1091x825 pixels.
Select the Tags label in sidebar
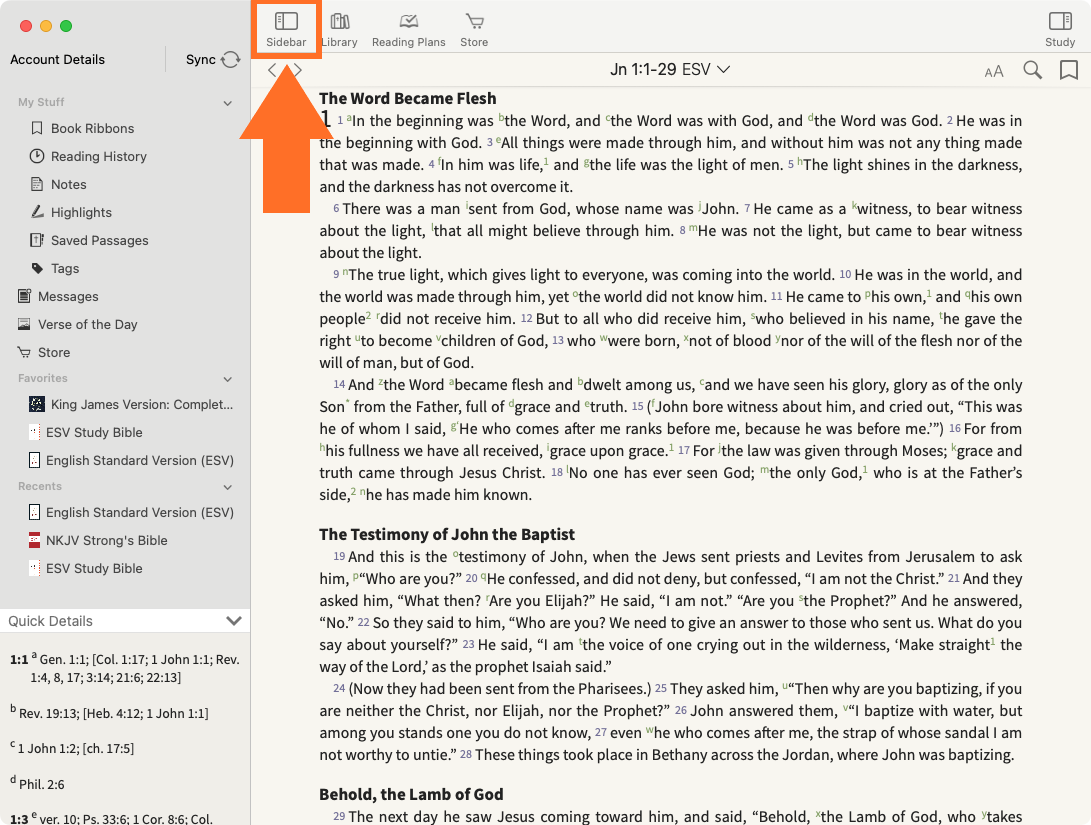[65, 269]
